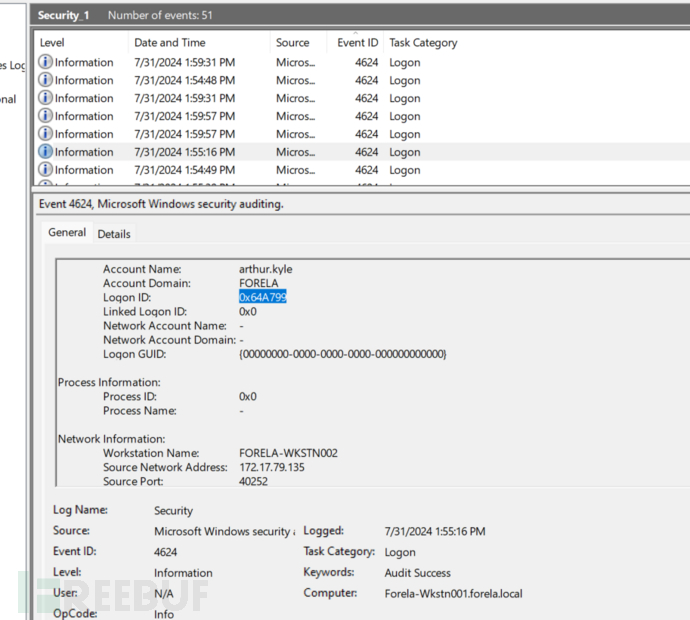This screenshot has height=620, width=690.
Task: Click the Task Category value Logon in details
Action: click(x=400, y=552)
